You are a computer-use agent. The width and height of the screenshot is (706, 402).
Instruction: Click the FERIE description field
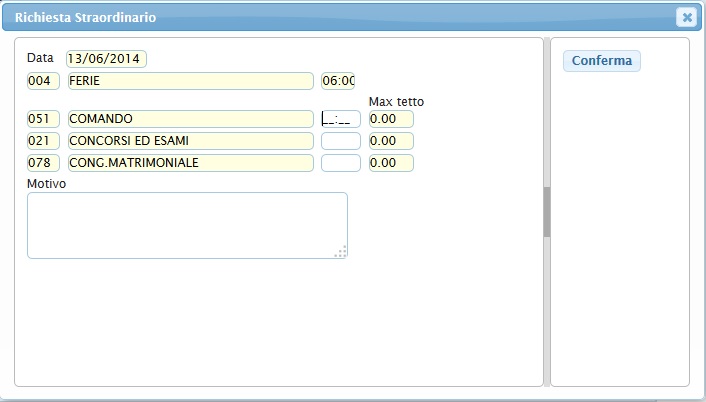(190, 81)
